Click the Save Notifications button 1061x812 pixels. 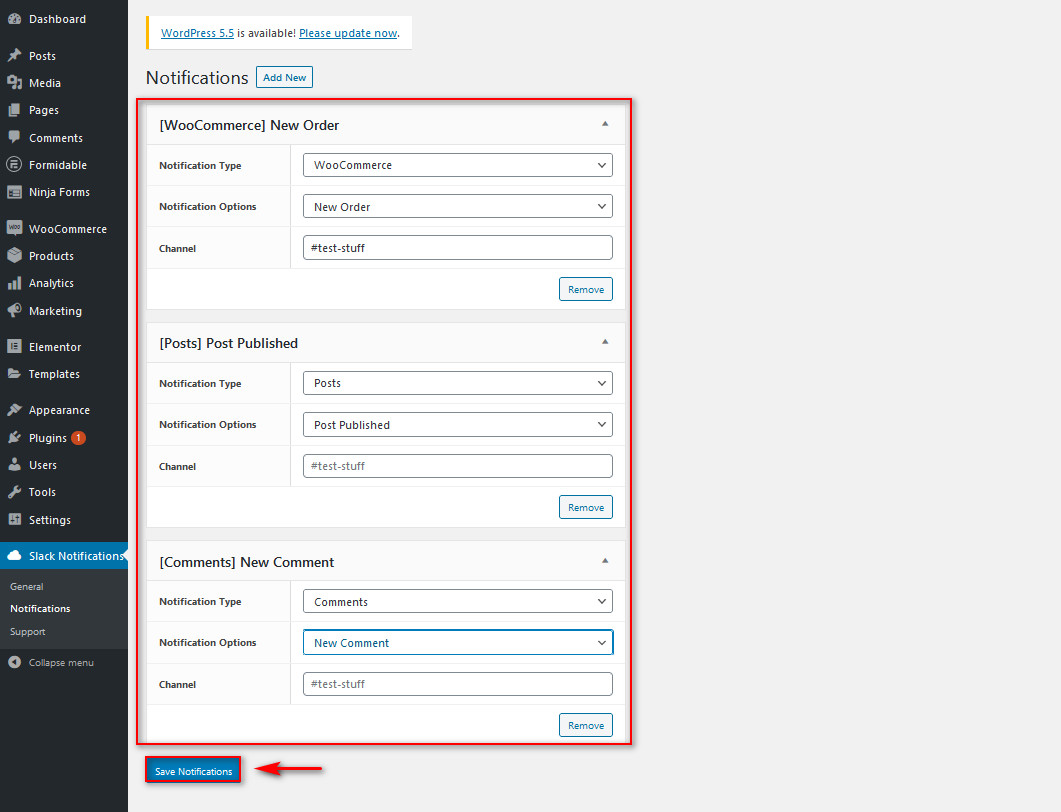(194, 771)
